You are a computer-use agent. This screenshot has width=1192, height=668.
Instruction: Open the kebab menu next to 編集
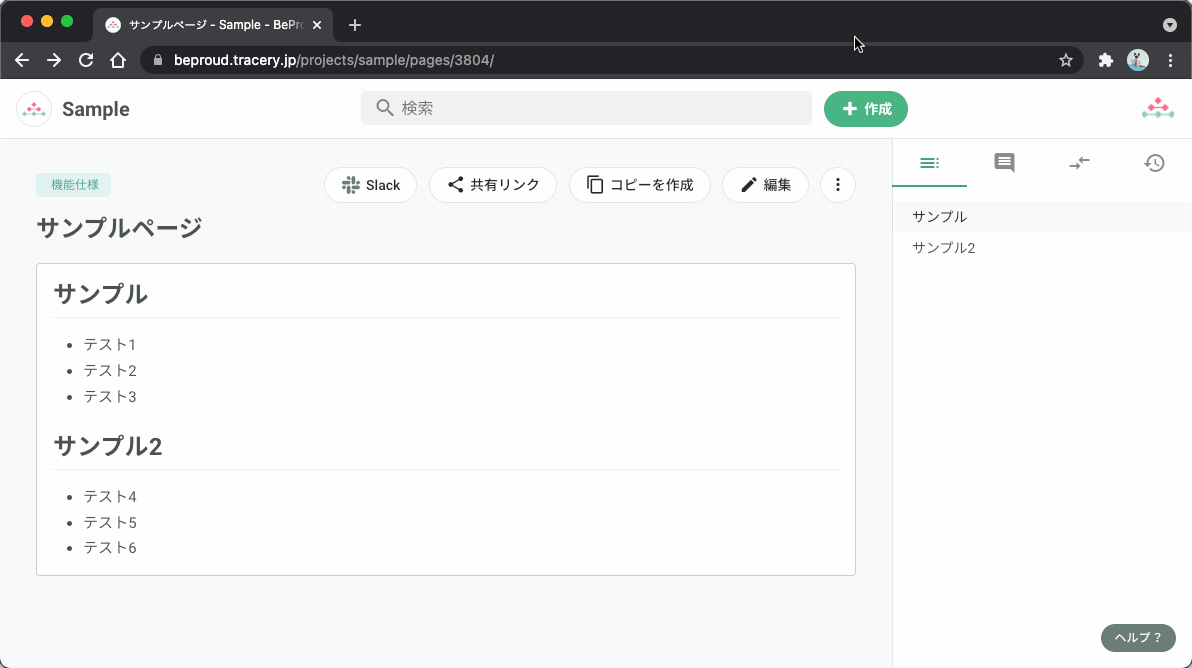837,184
